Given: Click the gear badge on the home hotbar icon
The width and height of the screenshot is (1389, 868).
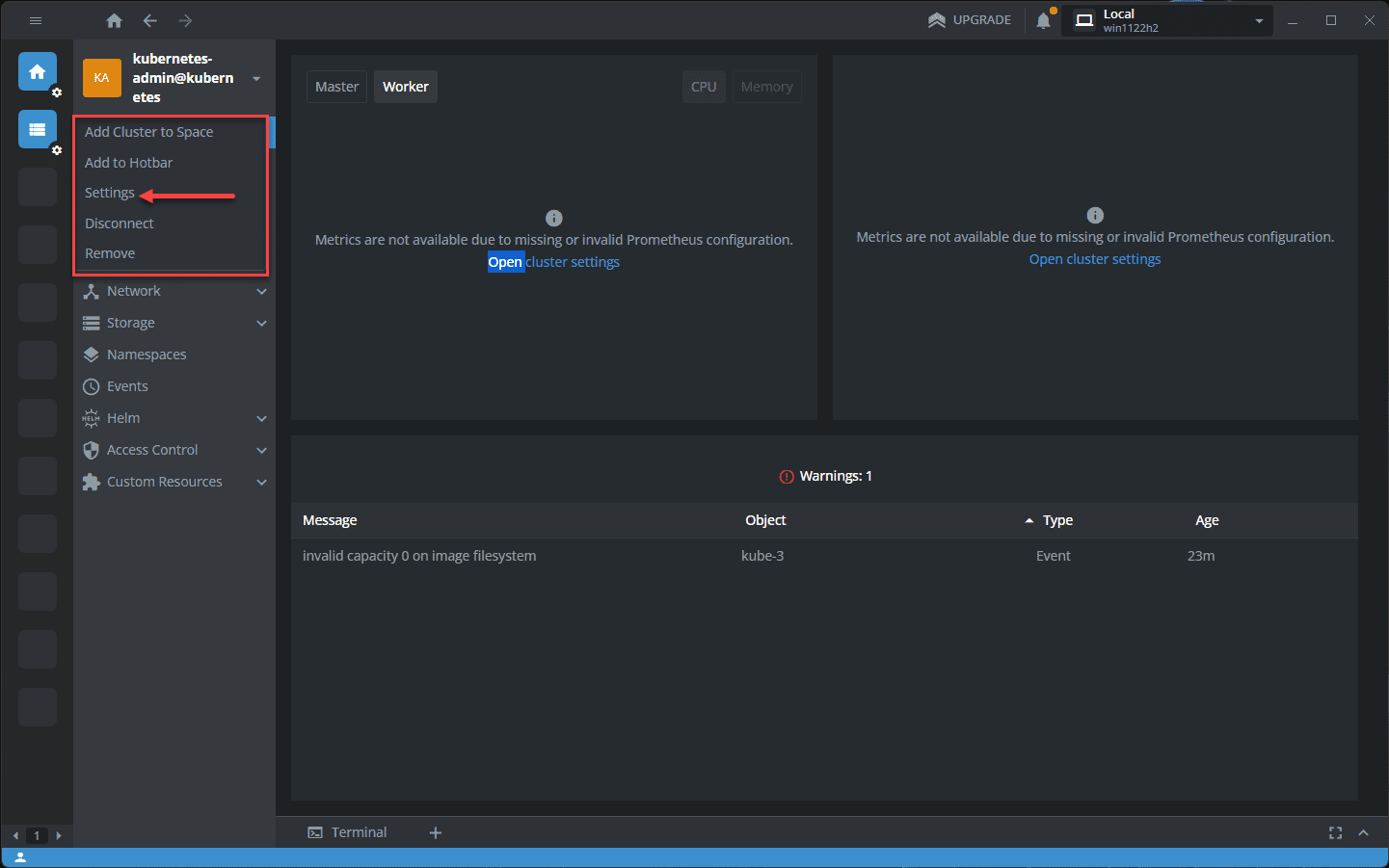Looking at the screenshot, I should point(57,92).
